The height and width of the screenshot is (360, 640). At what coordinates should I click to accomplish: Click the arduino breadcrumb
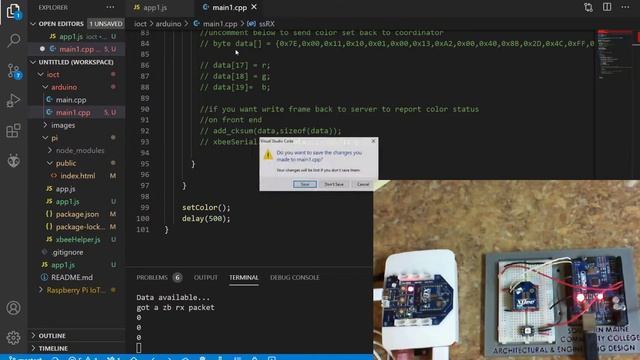point(168,24)
